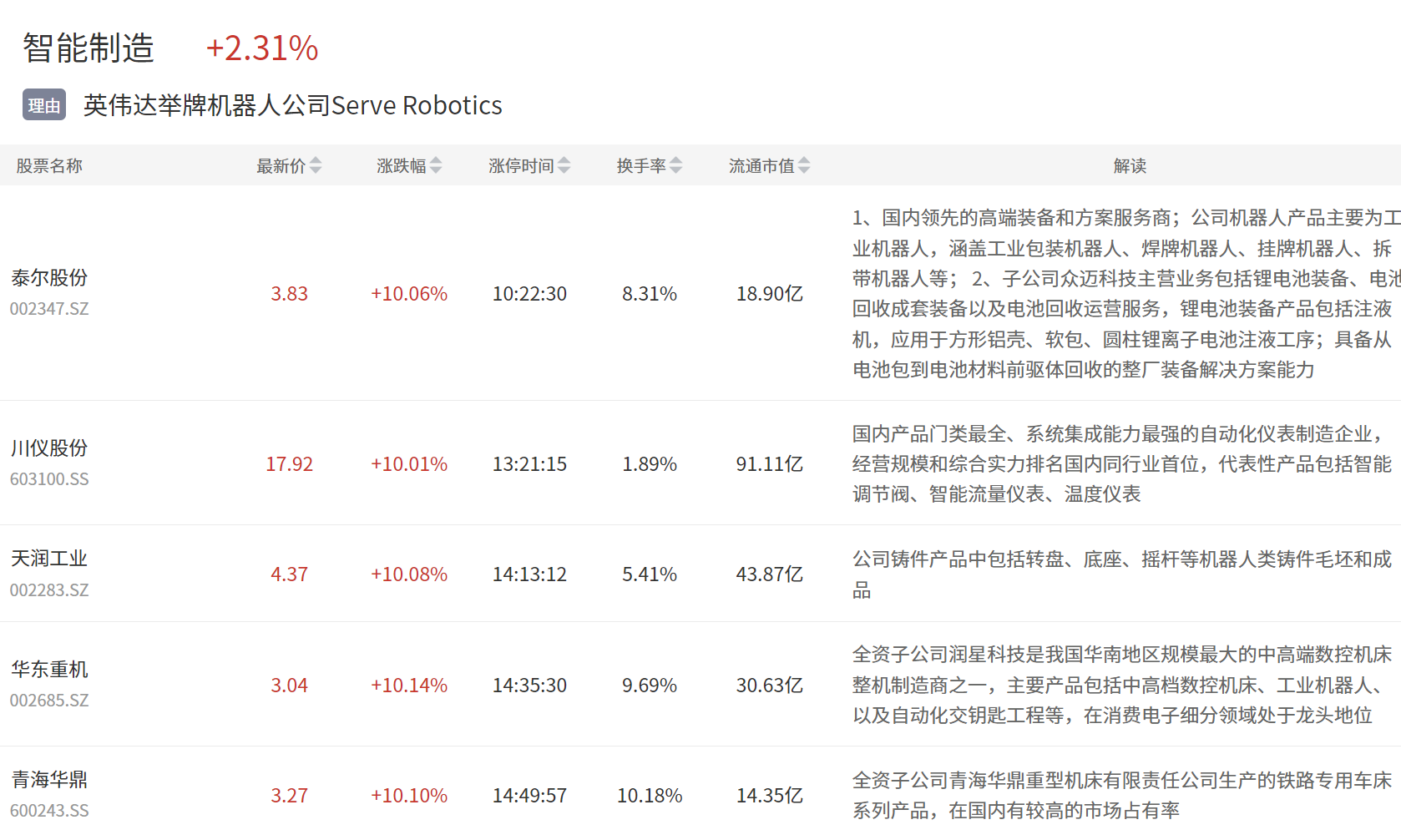Open 华东重机 stock page

(x=49, y=670)
